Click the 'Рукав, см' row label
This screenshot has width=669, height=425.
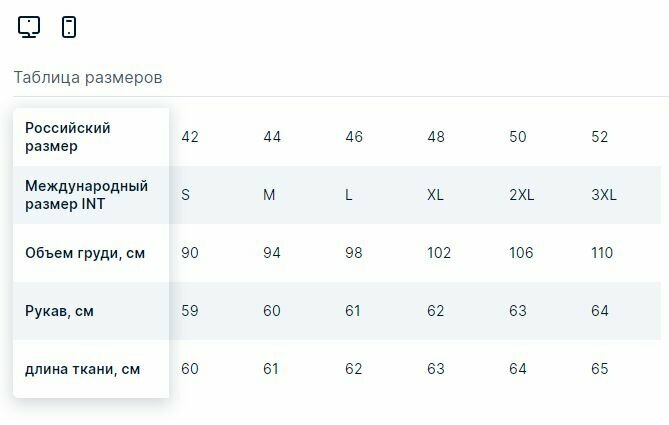pos(60,311)
